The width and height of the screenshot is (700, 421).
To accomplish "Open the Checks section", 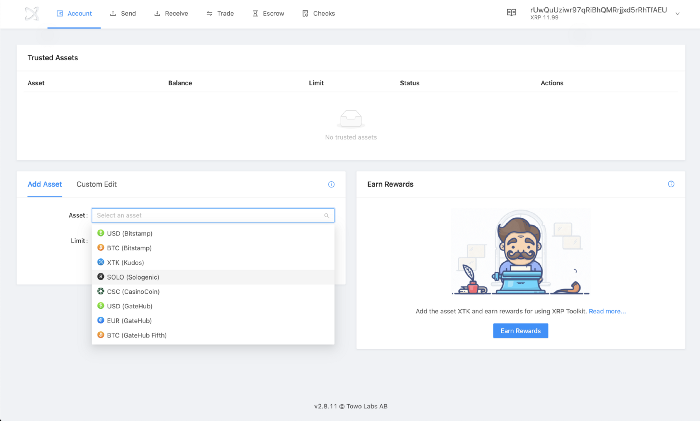I will coord(320,14).
